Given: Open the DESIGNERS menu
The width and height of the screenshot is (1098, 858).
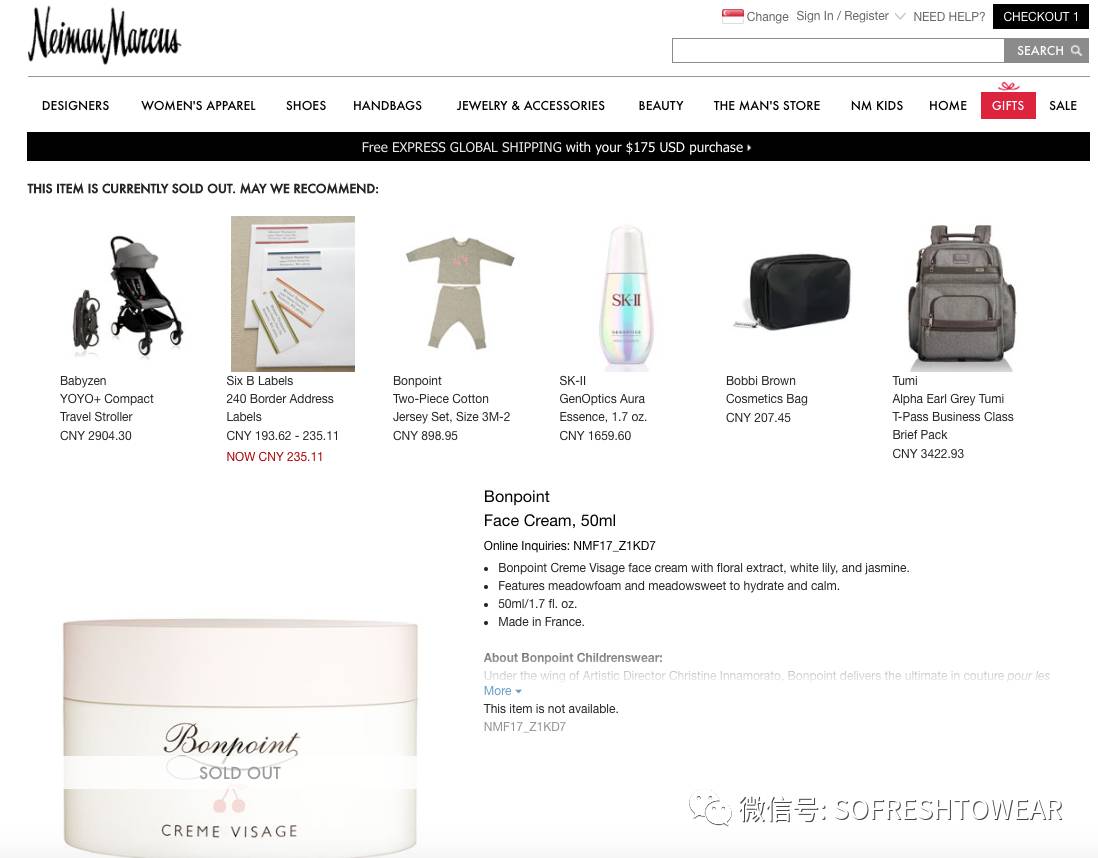Looking at the screenshot, I should (76, 106).
